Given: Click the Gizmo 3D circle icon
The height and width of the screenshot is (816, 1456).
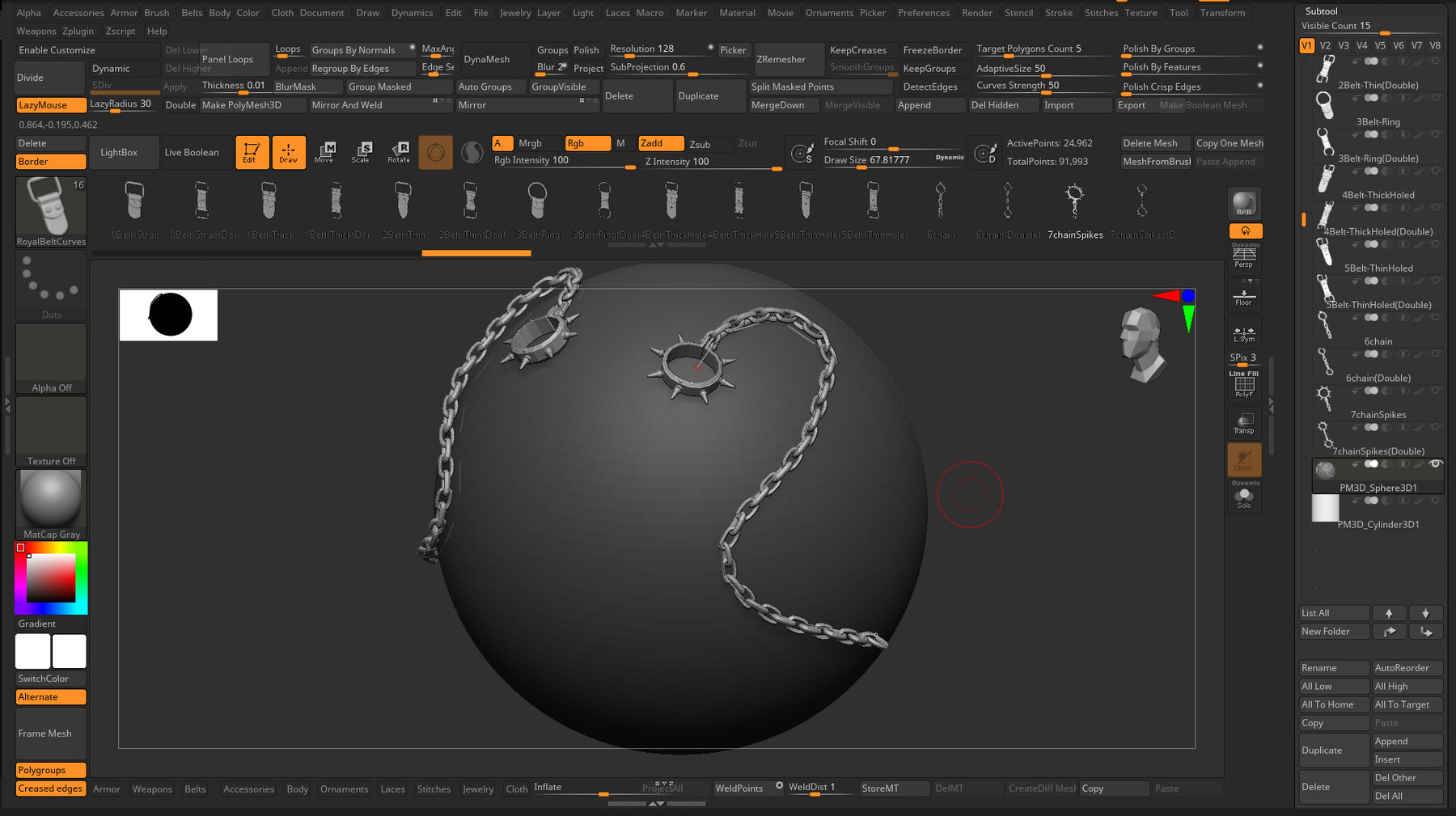Looking at the screenshot, I should 435,152.
